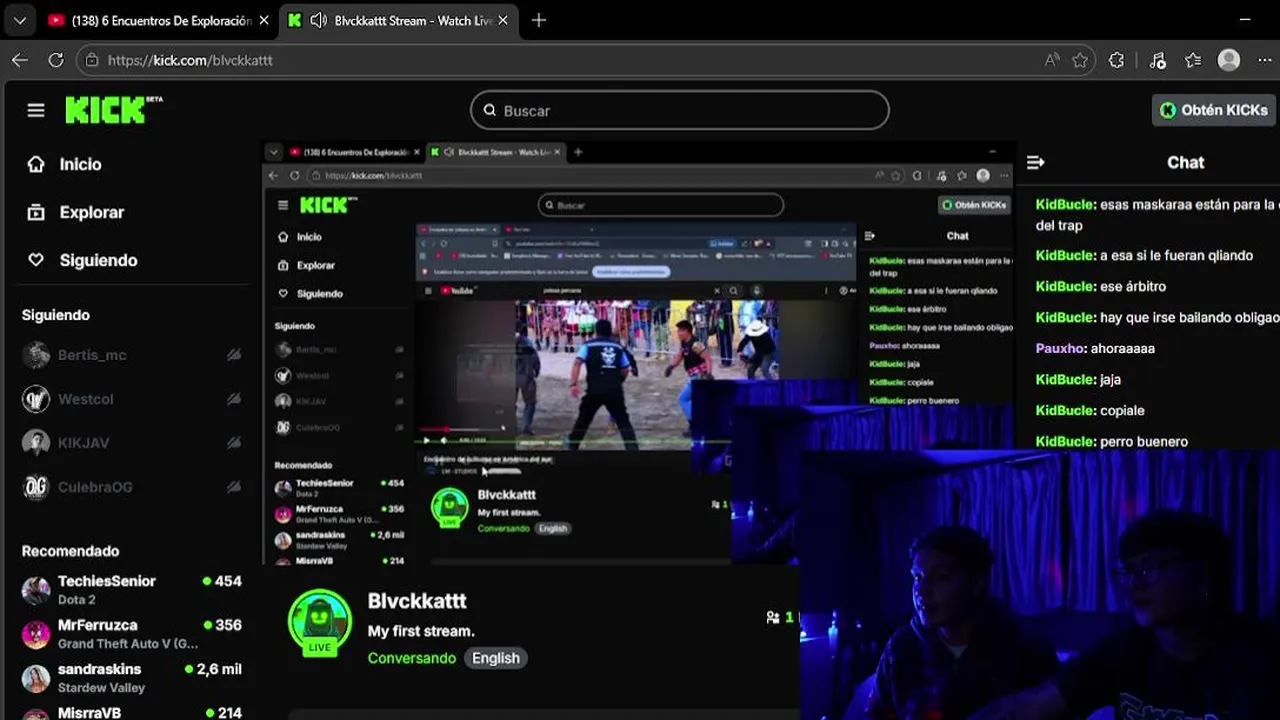Open browser Settings and more menu
The width and height of the screenshot is (1280, 720).
[x=1264, y=60]
